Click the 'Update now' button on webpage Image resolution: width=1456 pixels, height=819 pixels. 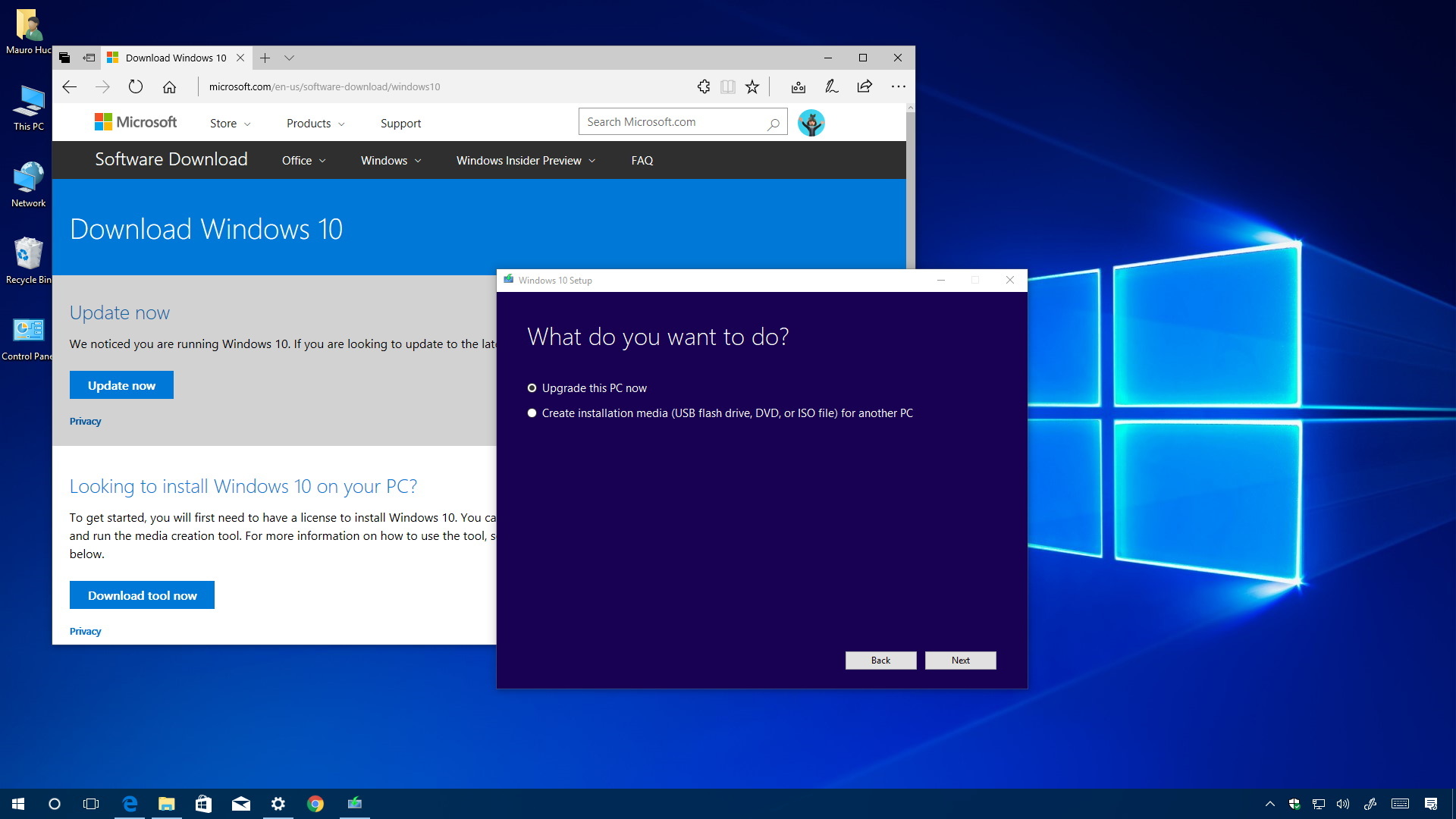(x=121, y=385)
